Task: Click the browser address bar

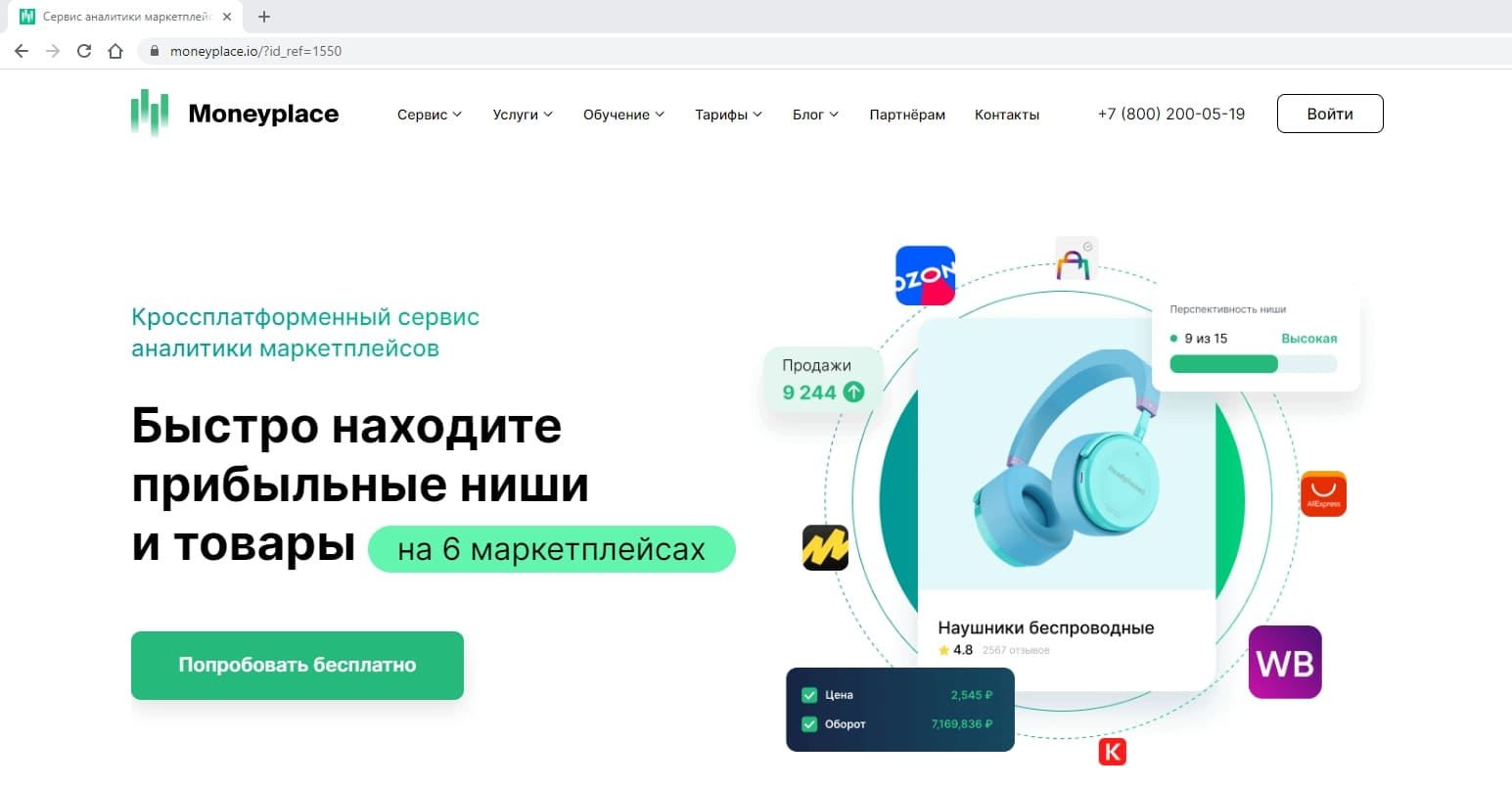Action: click(x=822, y=51)
